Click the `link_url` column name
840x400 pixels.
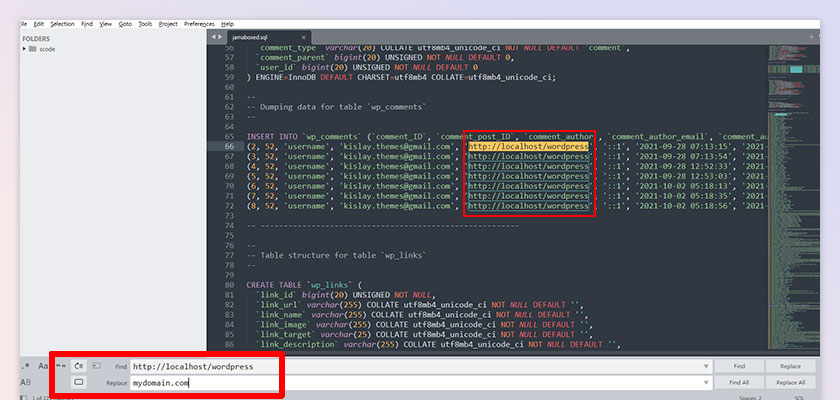[281, 305]
